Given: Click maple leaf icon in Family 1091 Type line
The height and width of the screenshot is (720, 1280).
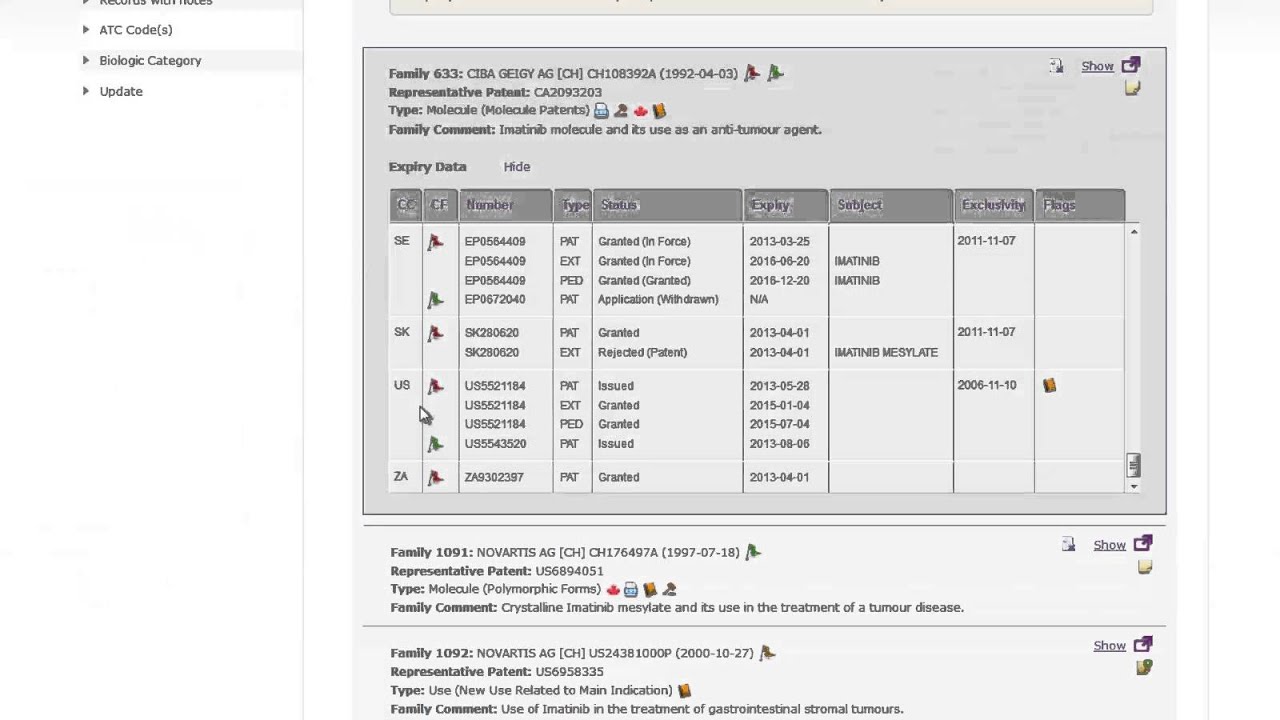Looking at the screenshot, I should point(613,590).
